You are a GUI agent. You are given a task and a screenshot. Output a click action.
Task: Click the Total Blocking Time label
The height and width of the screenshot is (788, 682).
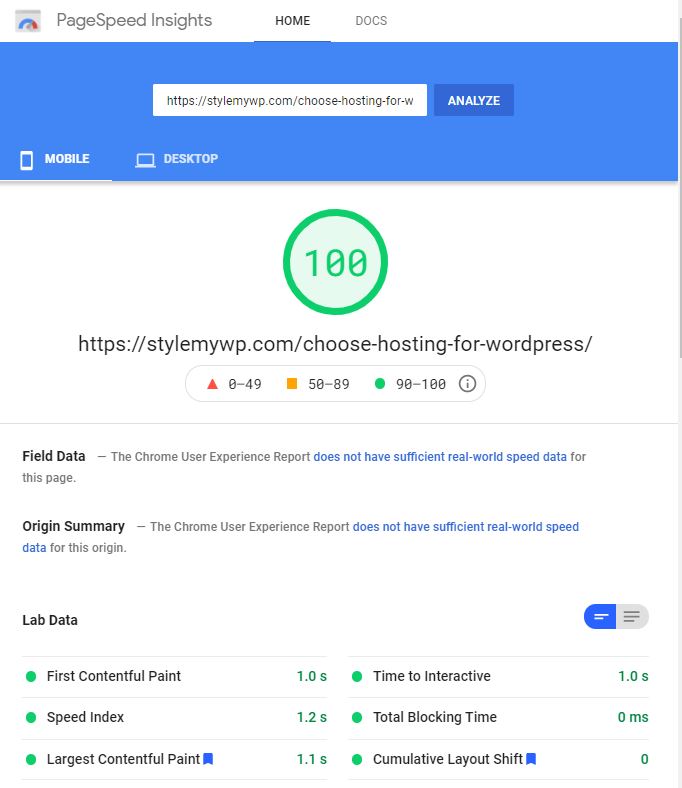coord(435,718)
